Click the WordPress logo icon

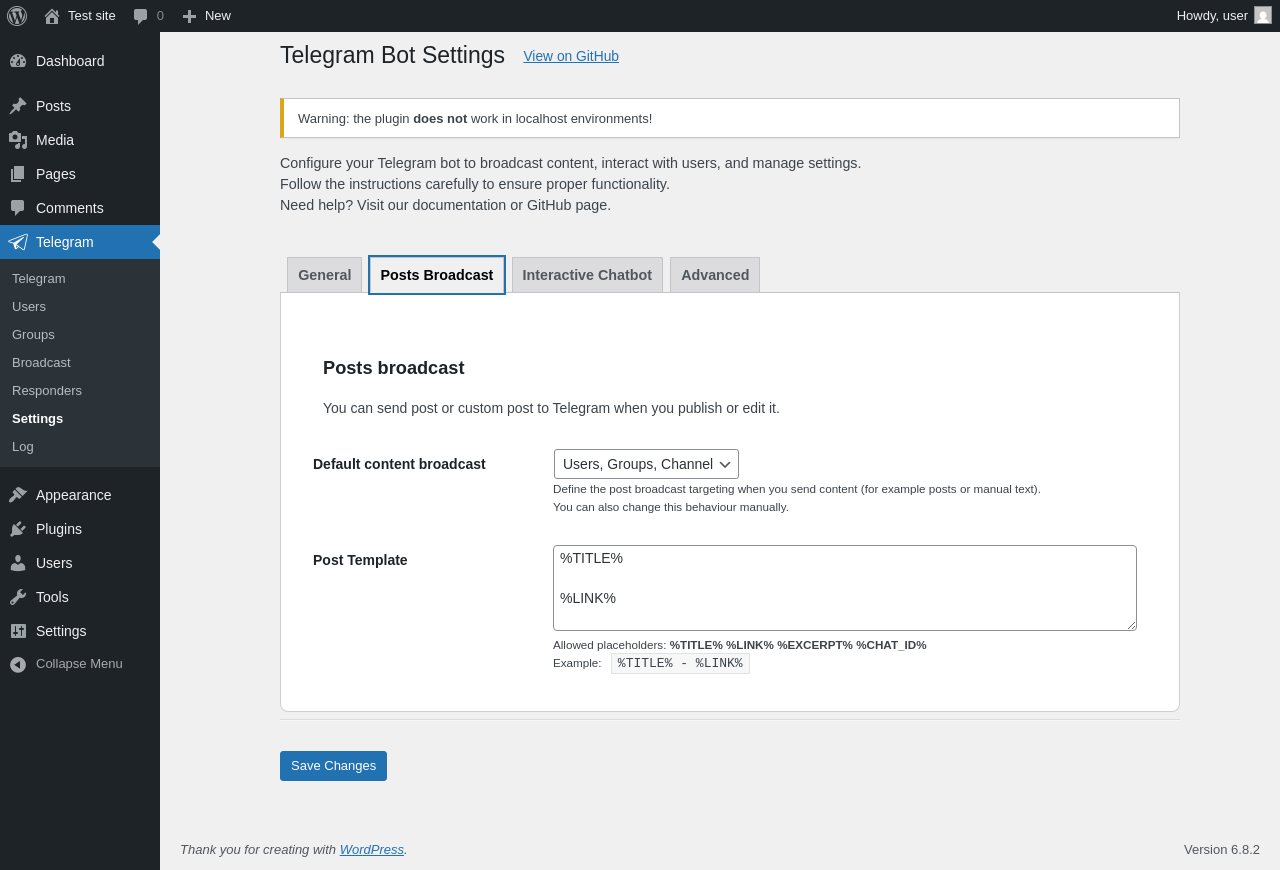click(x=17, y=16)
